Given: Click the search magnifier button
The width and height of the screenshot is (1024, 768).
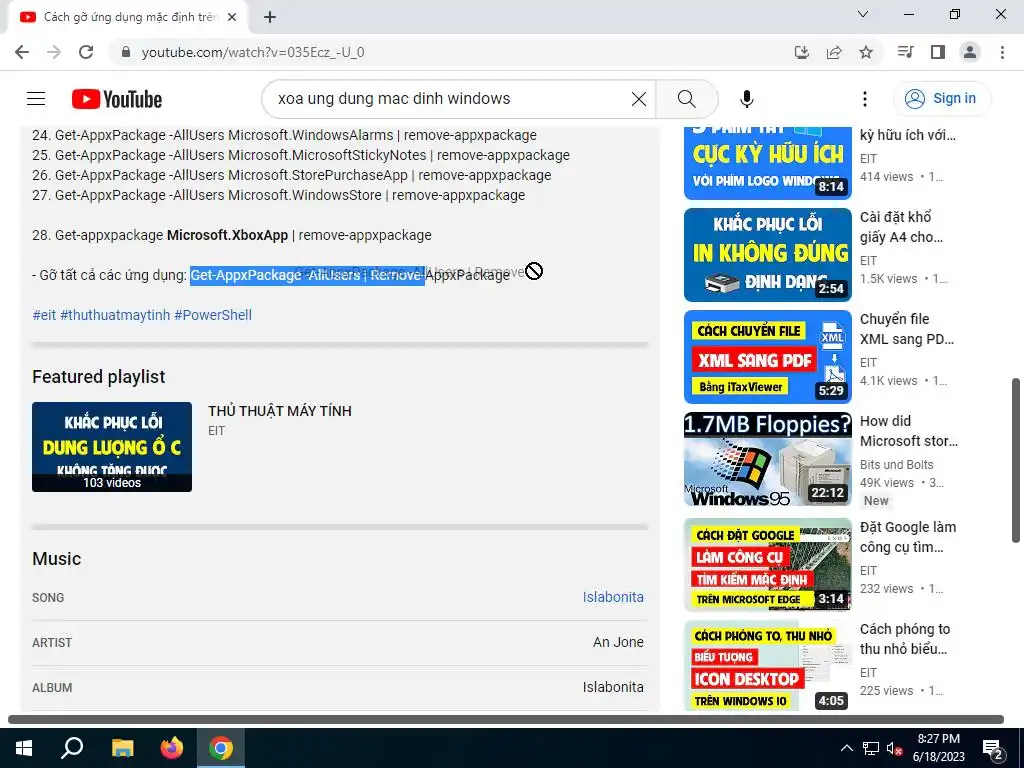Looking at the screenshot, I should 686,99.
